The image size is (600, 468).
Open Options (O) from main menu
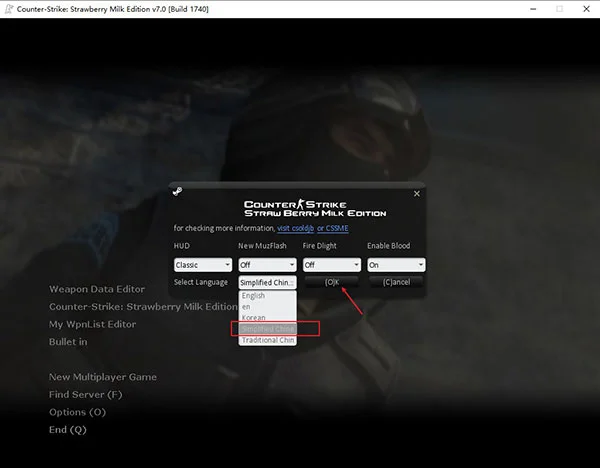pos(77,412)
